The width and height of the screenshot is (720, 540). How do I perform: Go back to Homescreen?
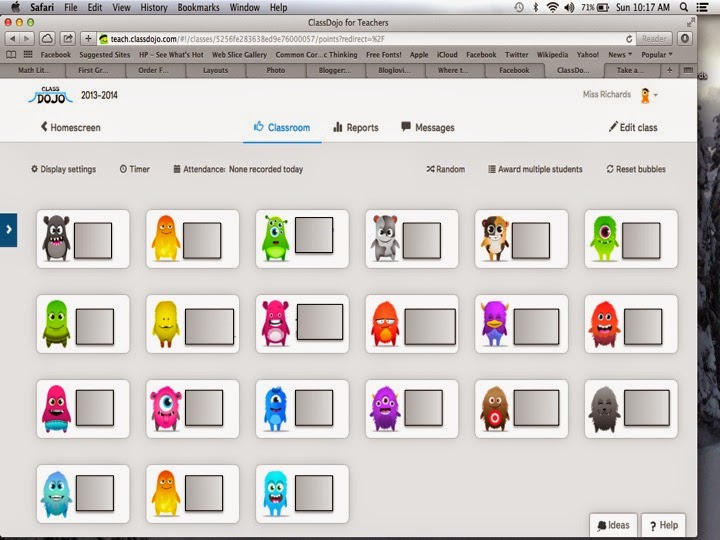[71, 127]
